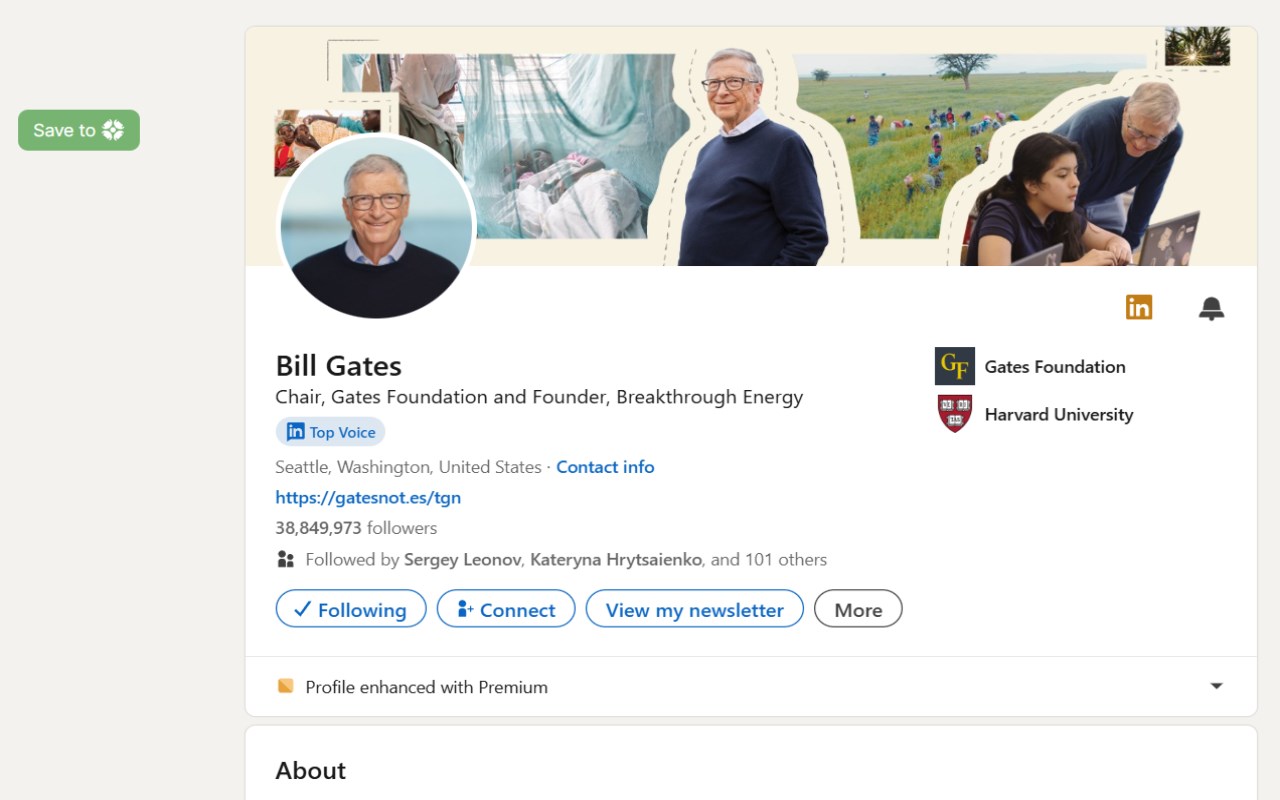This screenshot has height=800, width=1280.
Task: Open Sergey Leonov follower link
Action: point(462,560)
